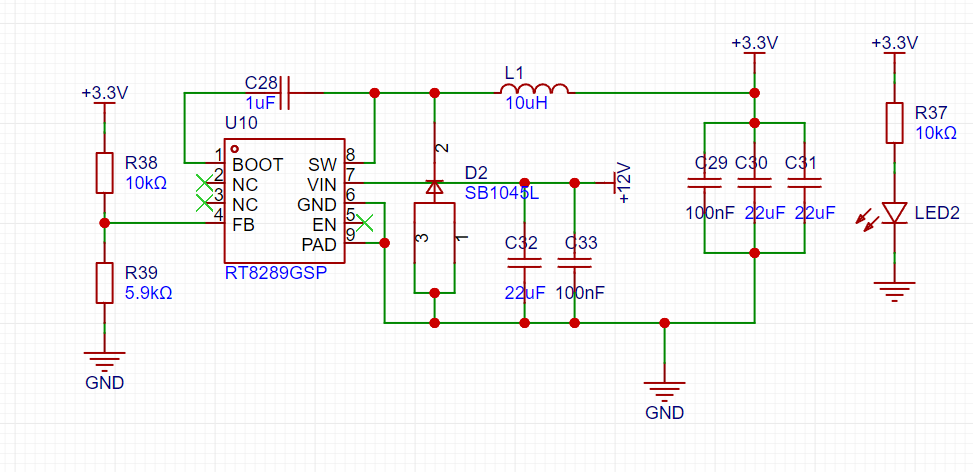Click the 5.9kΩ value of R39
The height and width of the screenshot is (472, 973).
click(x=148, y=292)
